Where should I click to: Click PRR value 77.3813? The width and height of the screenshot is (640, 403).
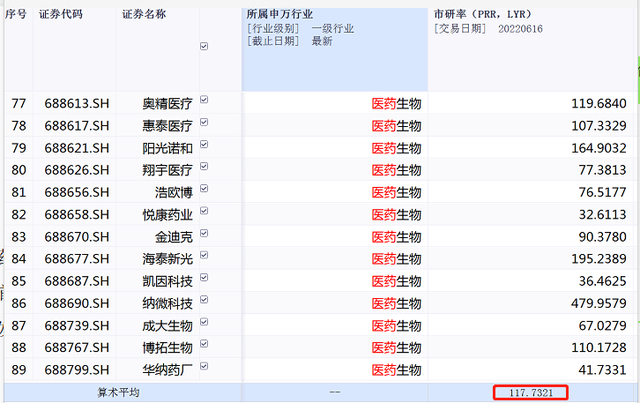click(602, 170)
